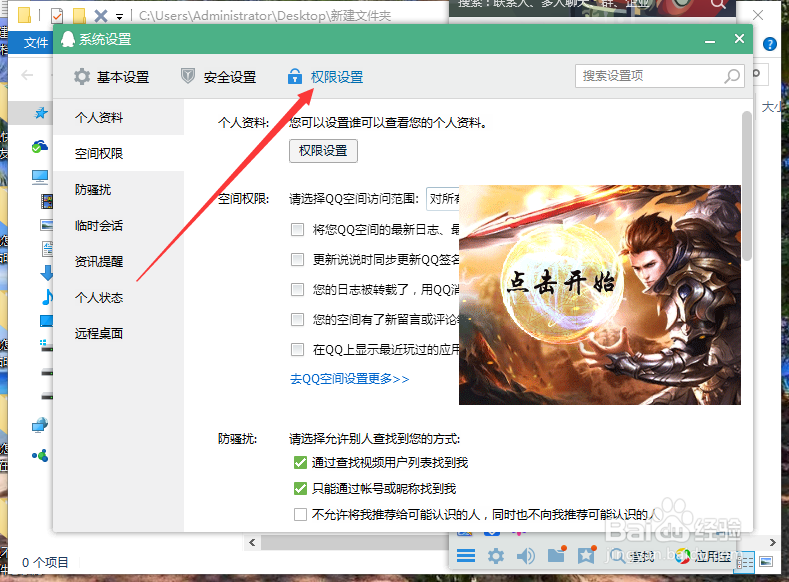789x582 pixels.
Task: Click the 点击开始 game advertisement image
Action: point(600,295)
